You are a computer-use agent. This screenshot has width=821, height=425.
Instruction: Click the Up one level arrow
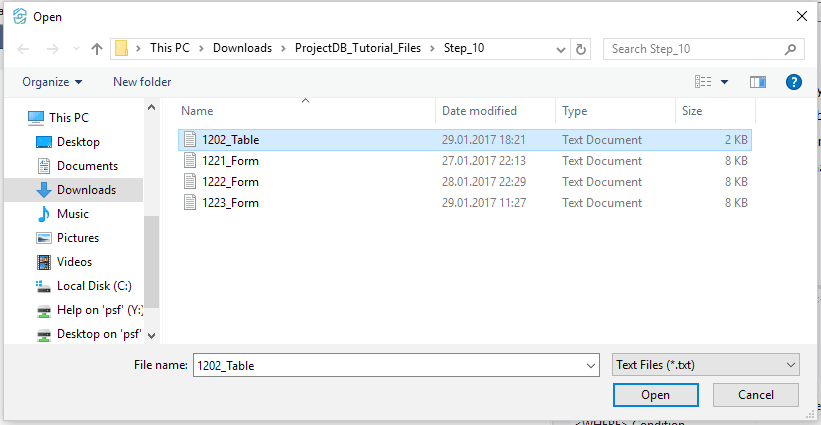click(97, 48)
